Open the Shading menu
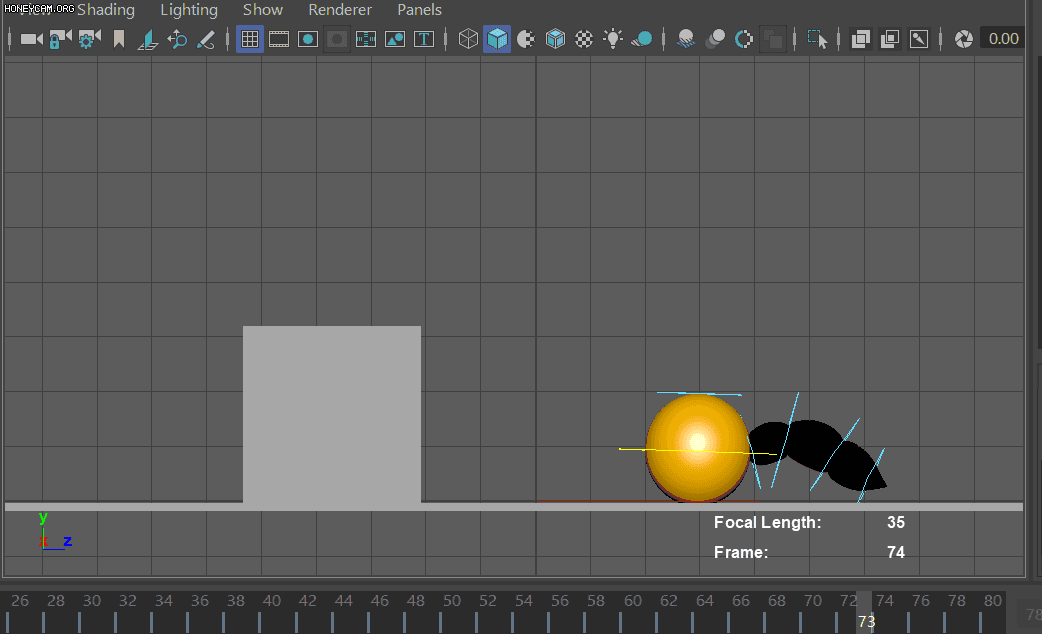This screenshot has height=634, width=1042. (x=106, y=10)
